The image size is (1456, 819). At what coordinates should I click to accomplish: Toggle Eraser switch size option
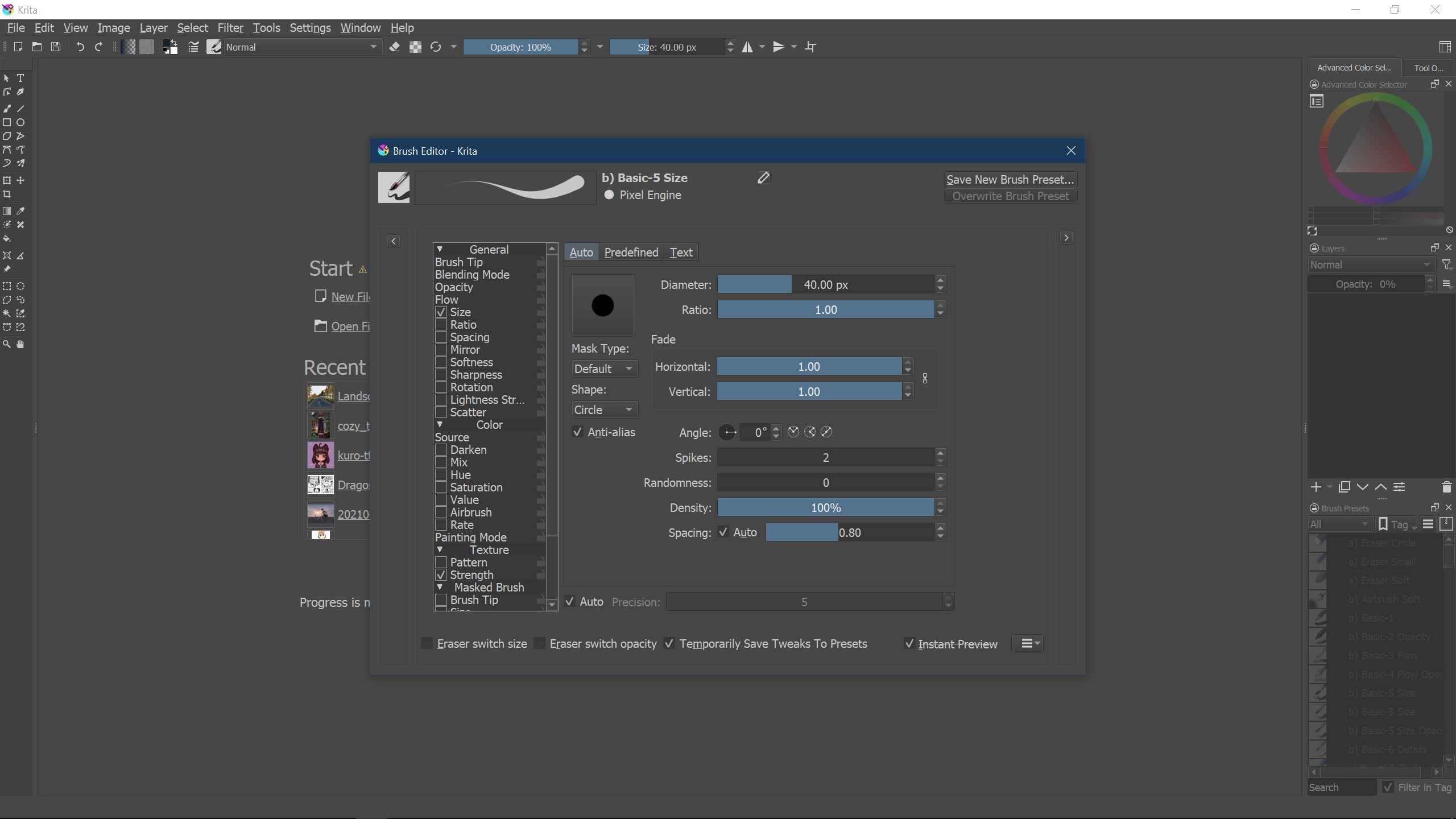click(427, 643)
